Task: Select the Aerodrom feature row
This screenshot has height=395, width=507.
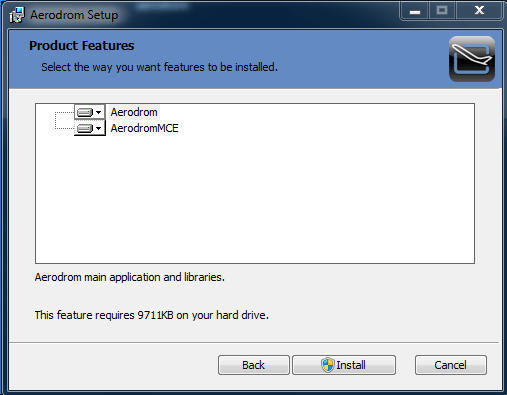Action: pos(134,112)
